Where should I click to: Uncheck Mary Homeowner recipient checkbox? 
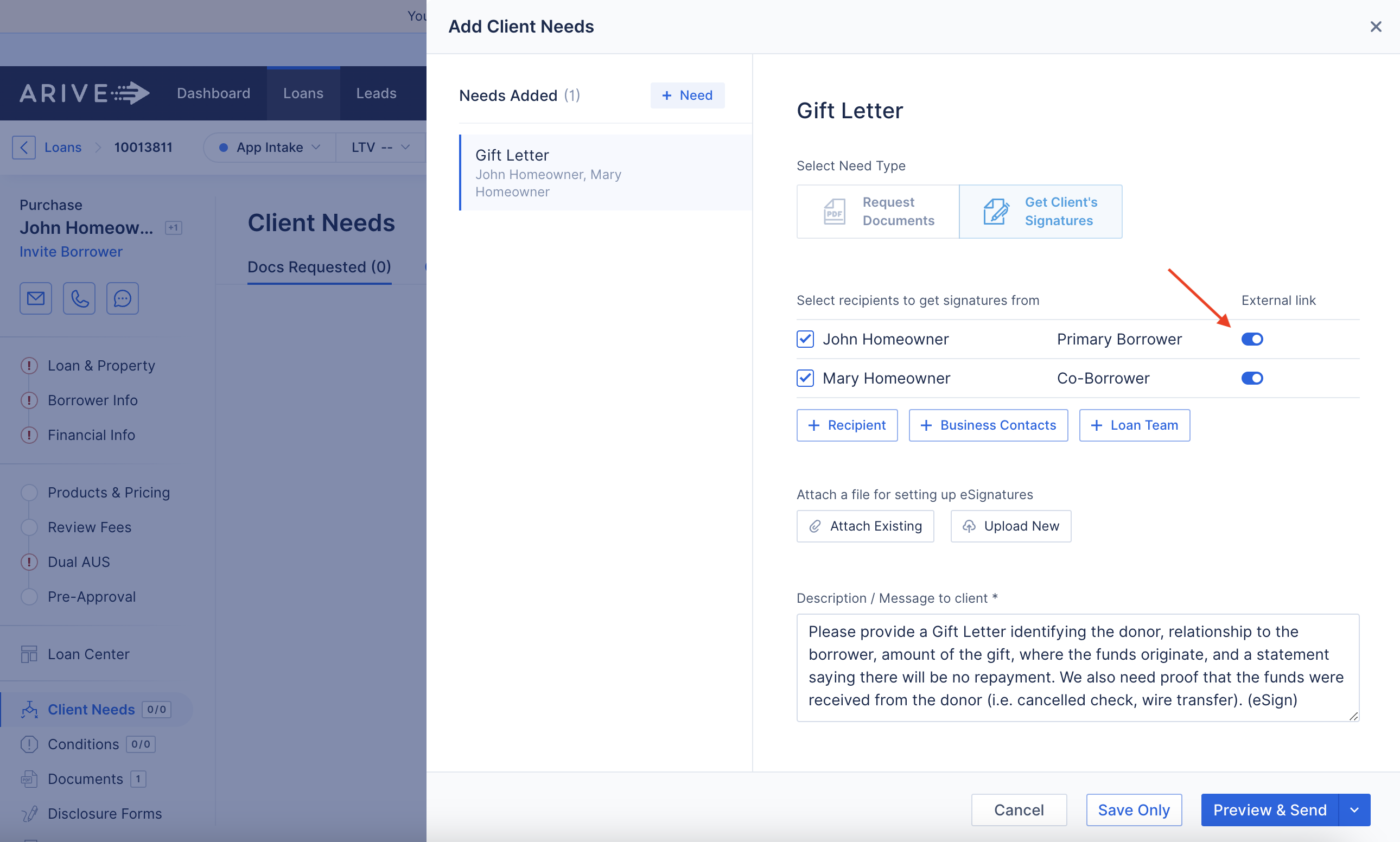(805, 379)
